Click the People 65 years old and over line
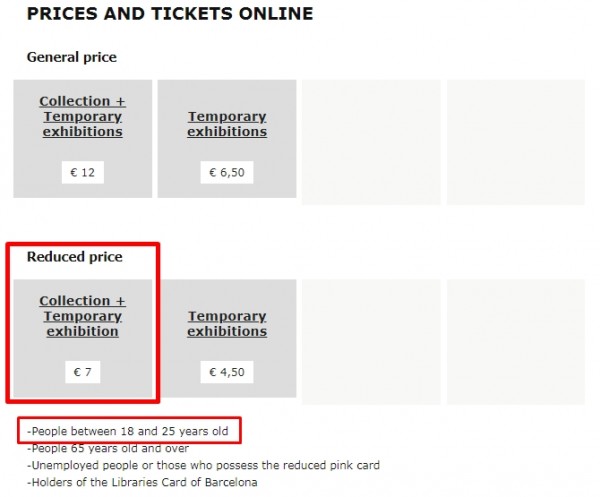600x497 pixels. pos(108,448)
